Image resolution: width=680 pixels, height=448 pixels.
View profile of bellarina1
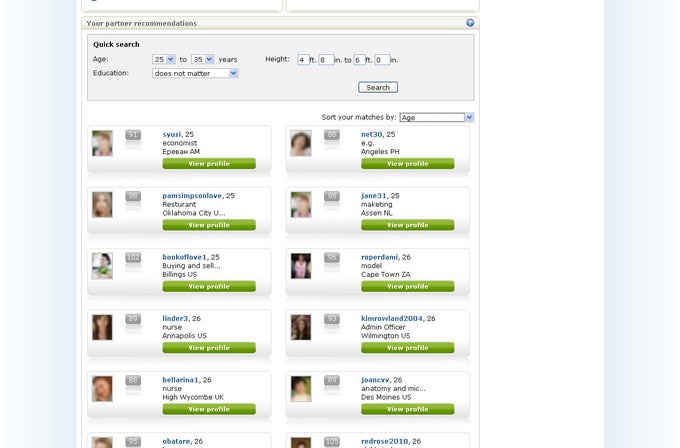tap(209, 409)
